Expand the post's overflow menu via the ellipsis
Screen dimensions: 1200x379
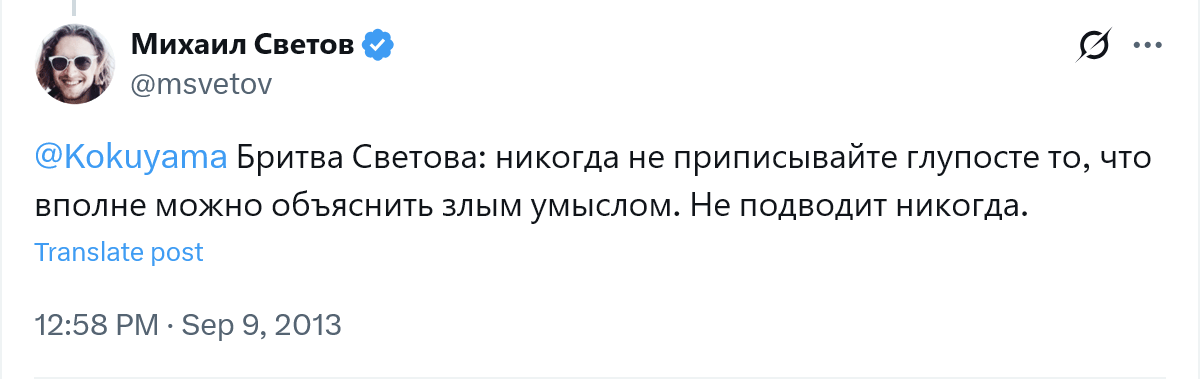click(x=1145, y=44)
